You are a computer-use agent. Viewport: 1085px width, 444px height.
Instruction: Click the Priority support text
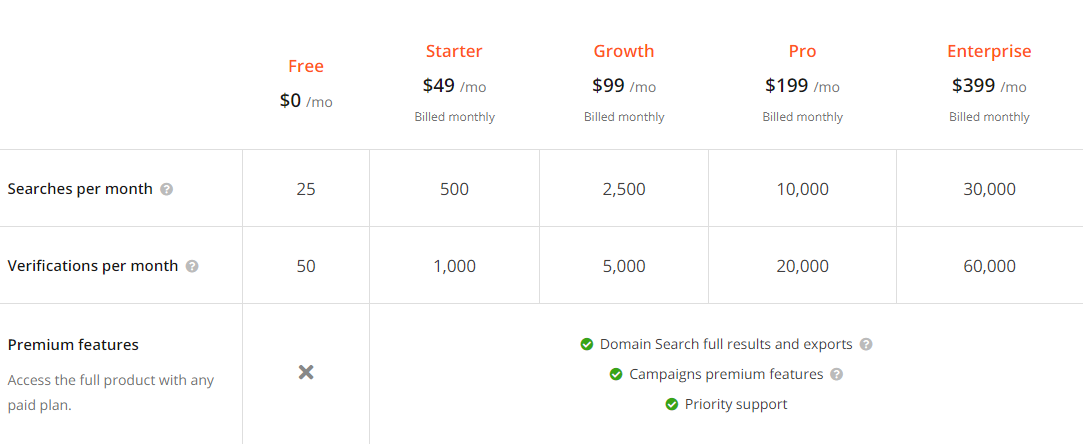736,405
